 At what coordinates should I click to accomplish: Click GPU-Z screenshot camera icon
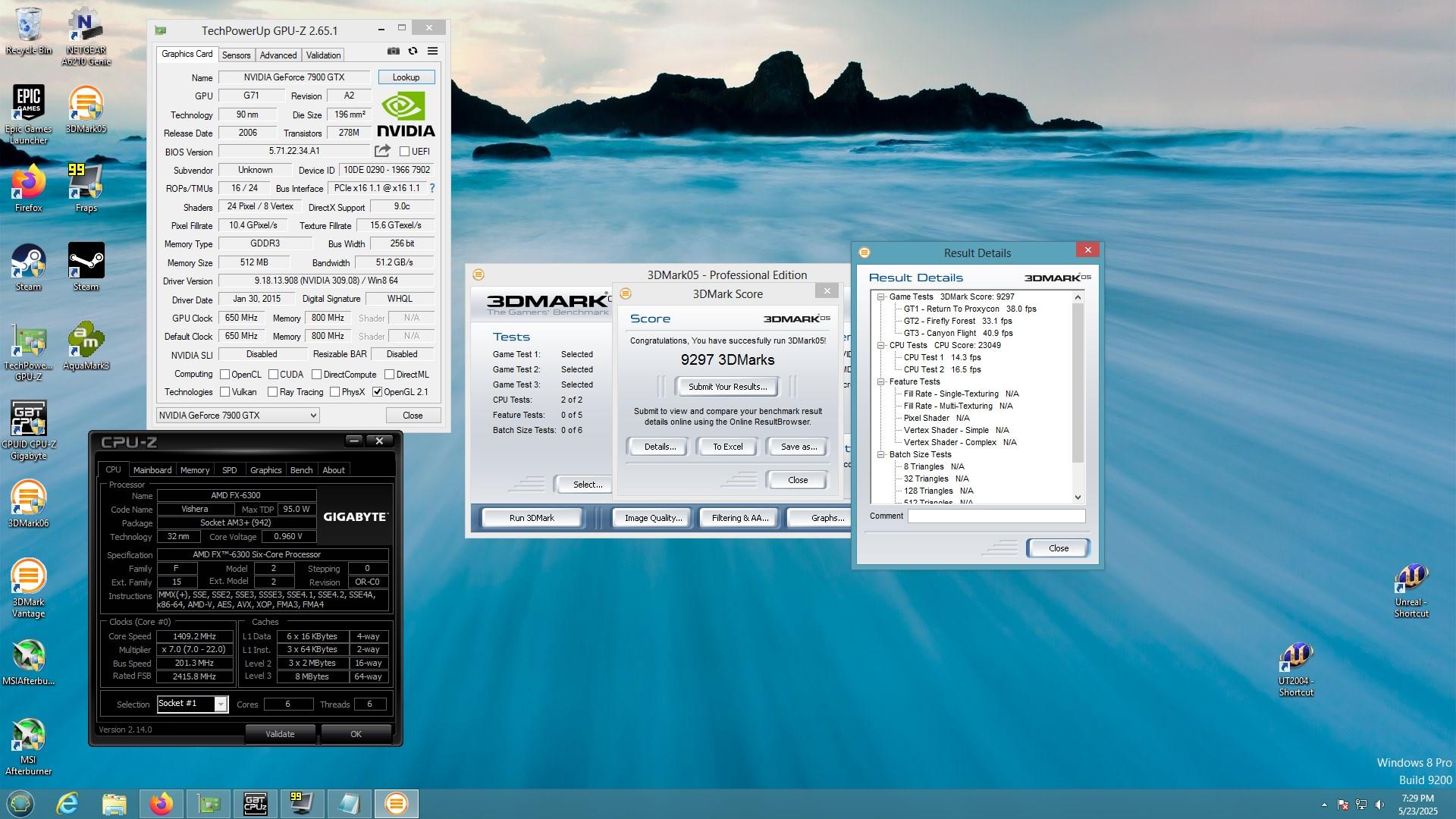click(x=393, y=51)
